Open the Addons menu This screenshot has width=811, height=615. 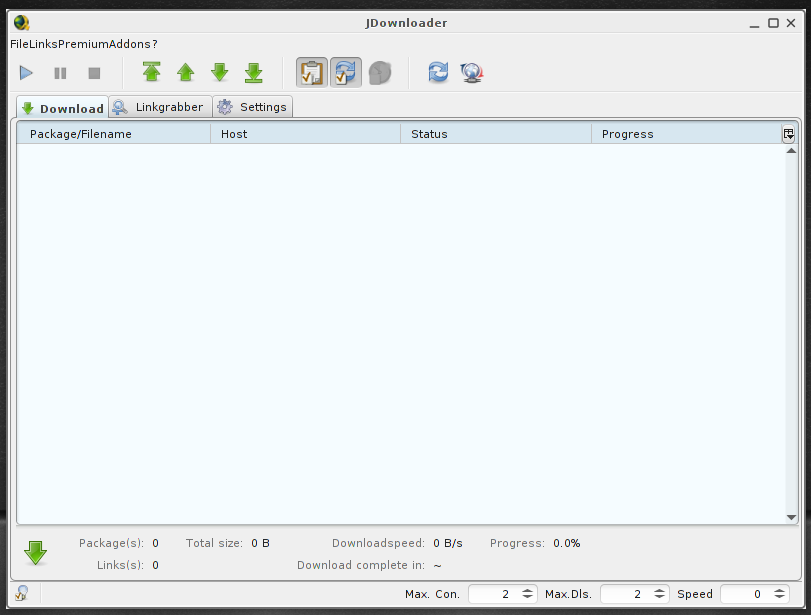129,44
